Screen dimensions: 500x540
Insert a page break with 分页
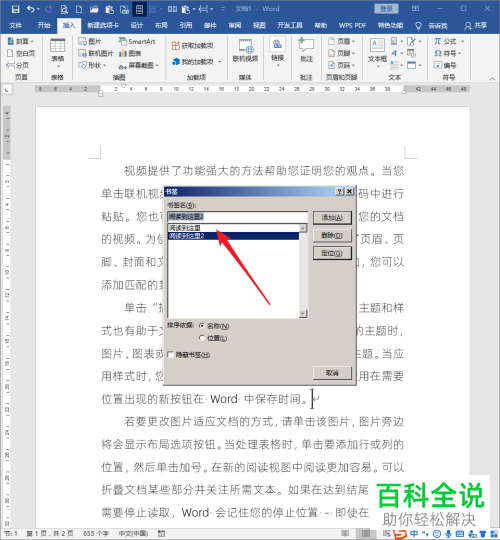[17, 65]
